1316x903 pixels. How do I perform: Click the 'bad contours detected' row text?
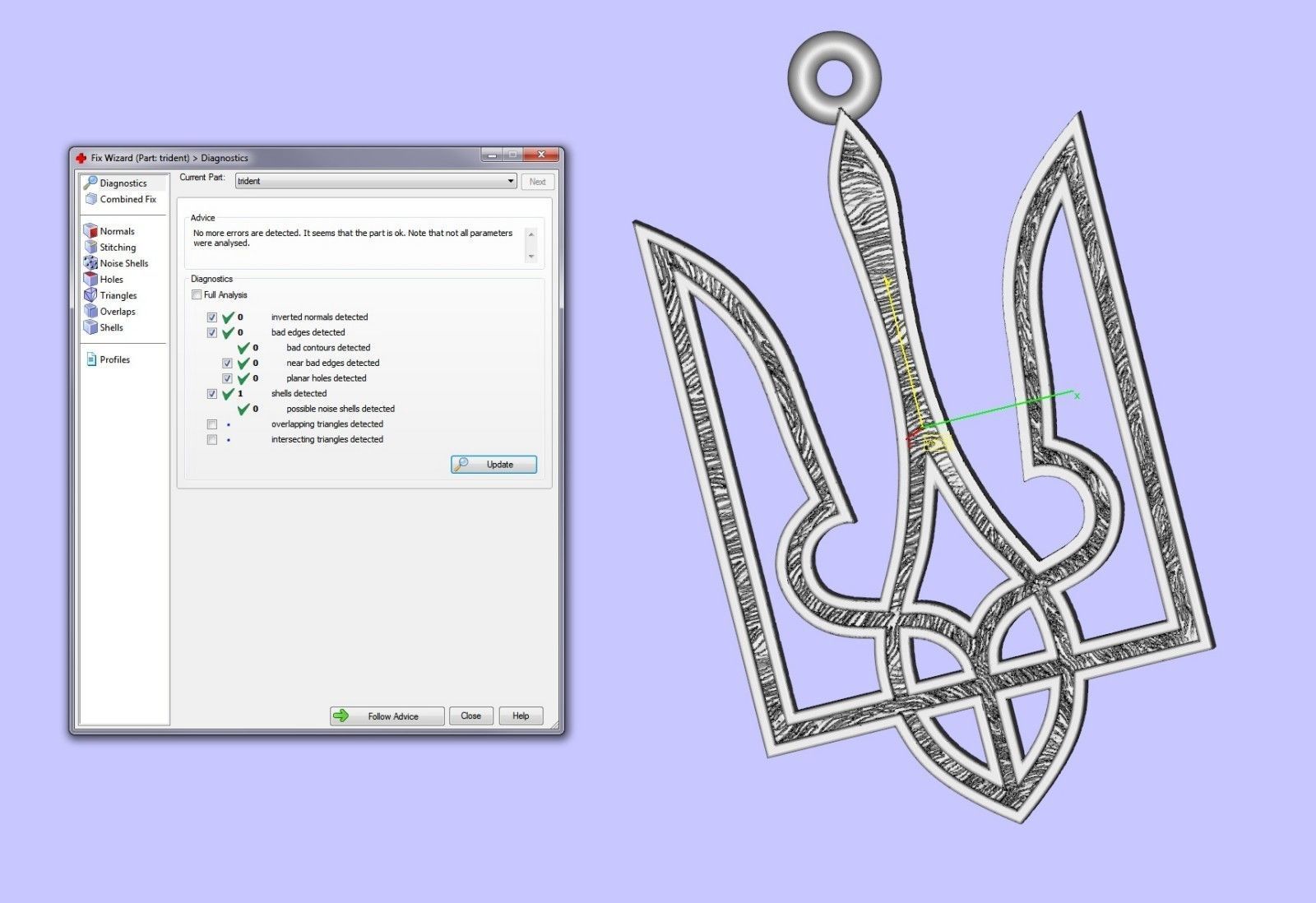coord(328,348)
